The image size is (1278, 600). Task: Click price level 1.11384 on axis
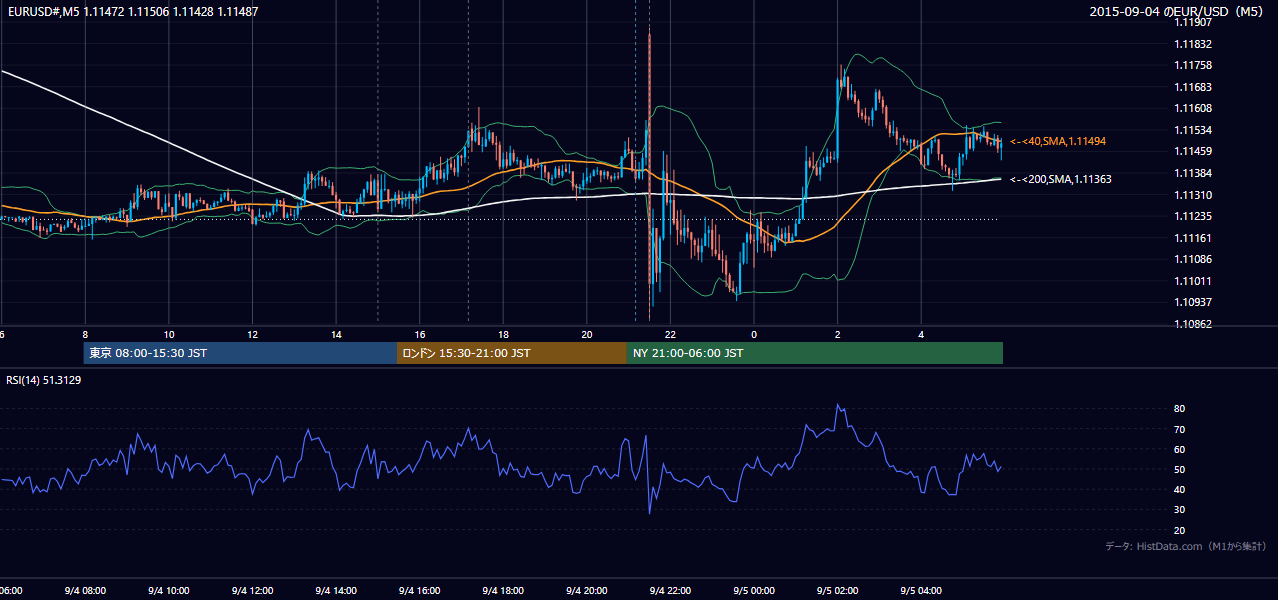pos(1194,173)
